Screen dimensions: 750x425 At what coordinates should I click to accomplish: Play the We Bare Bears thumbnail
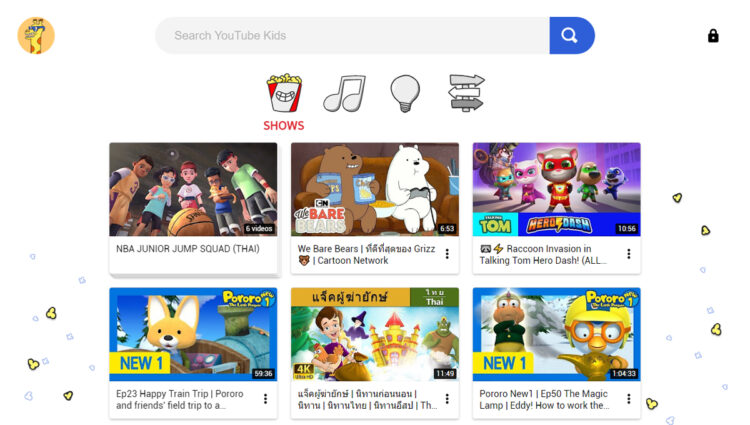[x=375, y=189]
